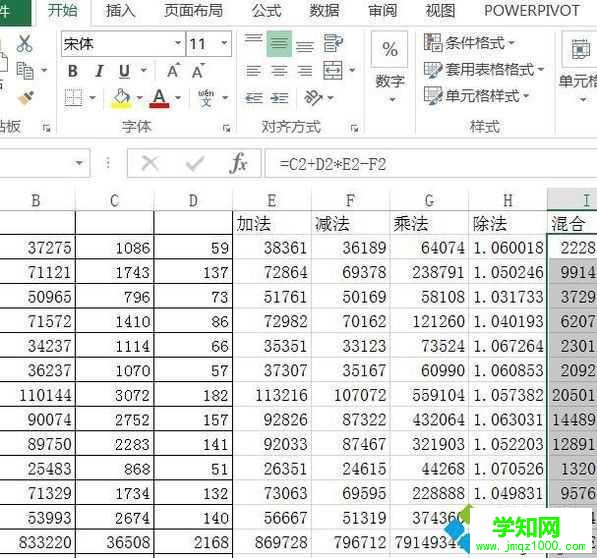The image size is (597, 558).
Task: Confirm formula entry with checkmark
Action: tap(195, 163)
